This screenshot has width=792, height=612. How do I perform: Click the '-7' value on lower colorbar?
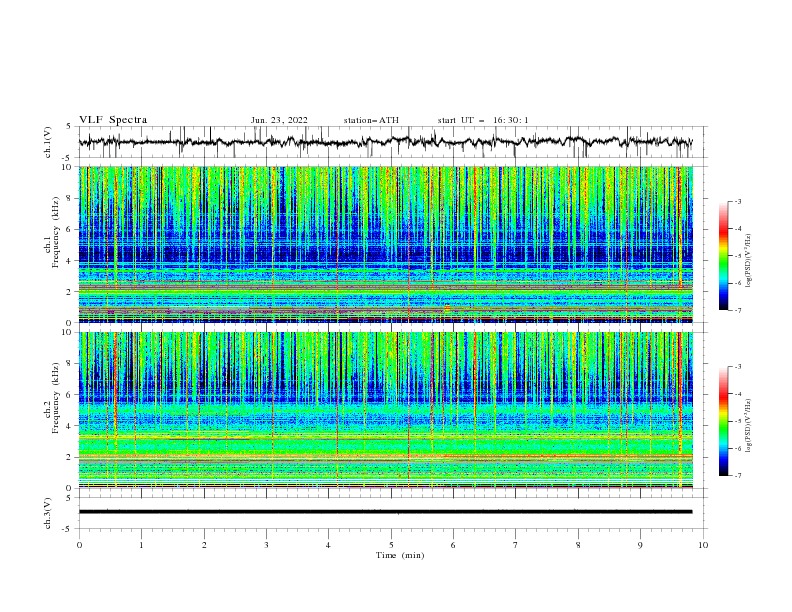tap(737, 475)
